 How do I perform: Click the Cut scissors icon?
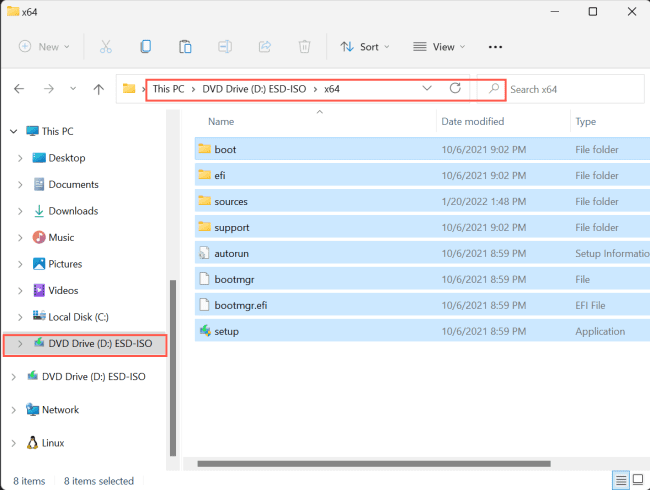(106, 47)
